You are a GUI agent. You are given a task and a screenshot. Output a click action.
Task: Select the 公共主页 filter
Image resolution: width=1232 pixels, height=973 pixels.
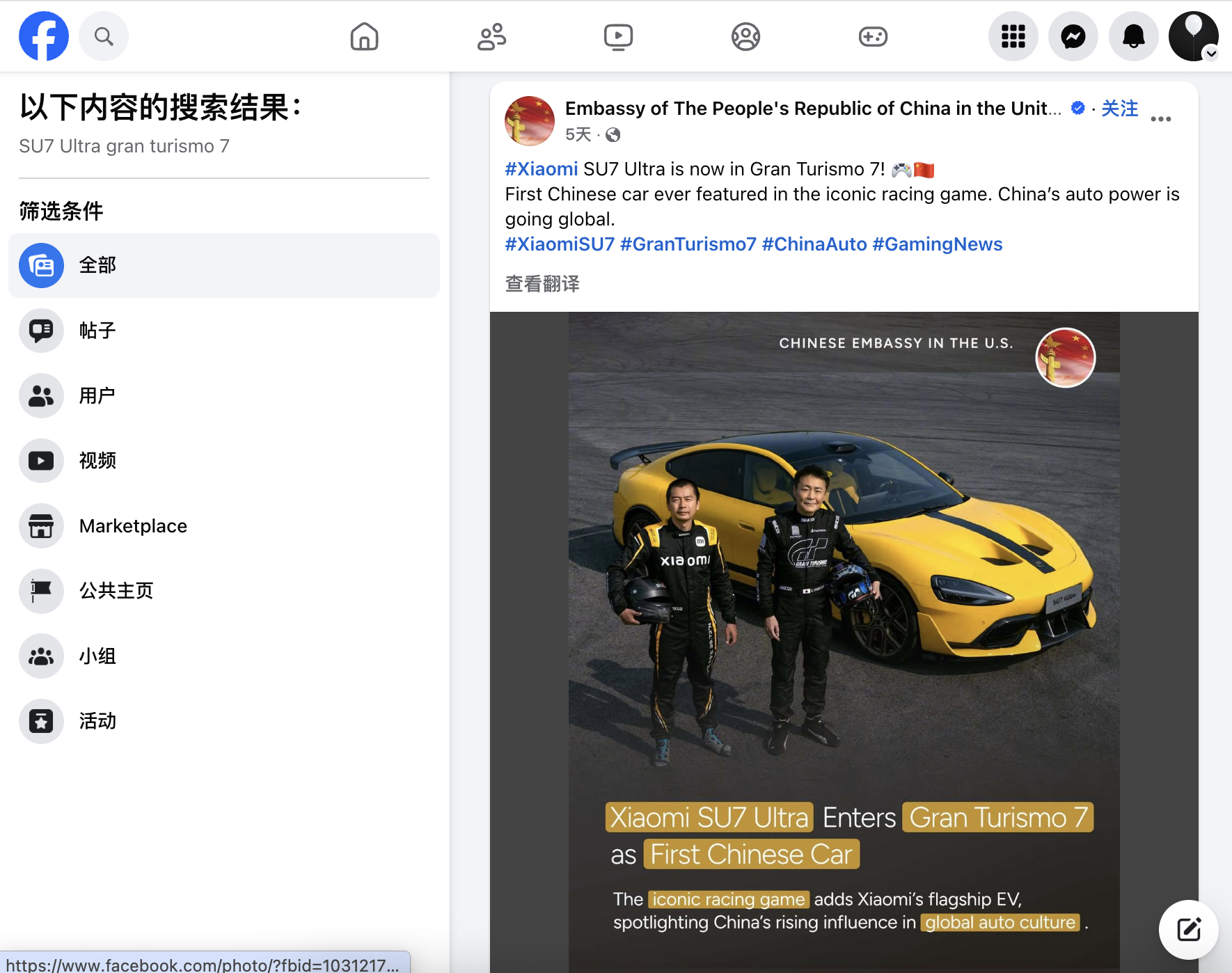(x=224, y=591)
